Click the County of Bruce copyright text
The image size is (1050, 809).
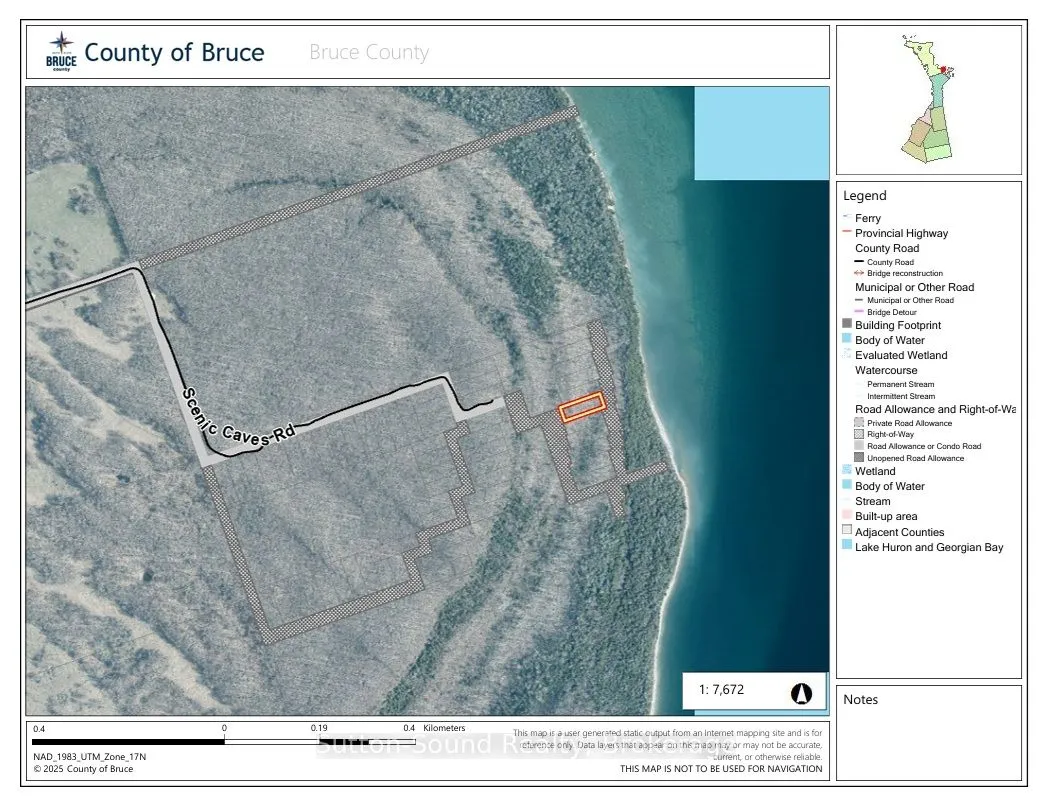pos(82,771)
